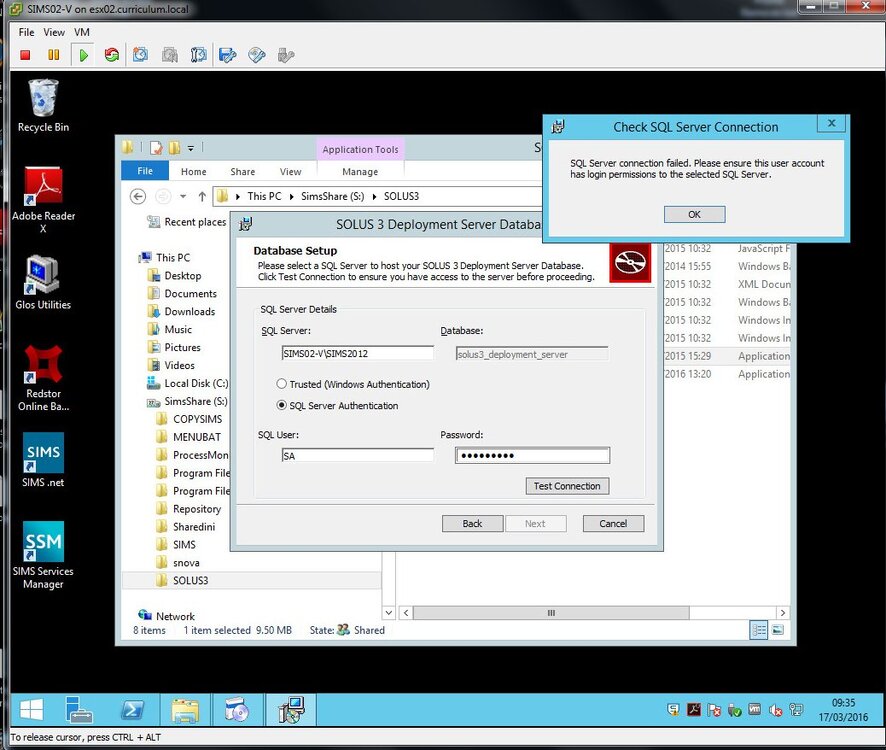886x750 pixels.
Task: Select Trusted (Windows Authentication) radio button
Action: pyautogui.click(x=281, y=384)
